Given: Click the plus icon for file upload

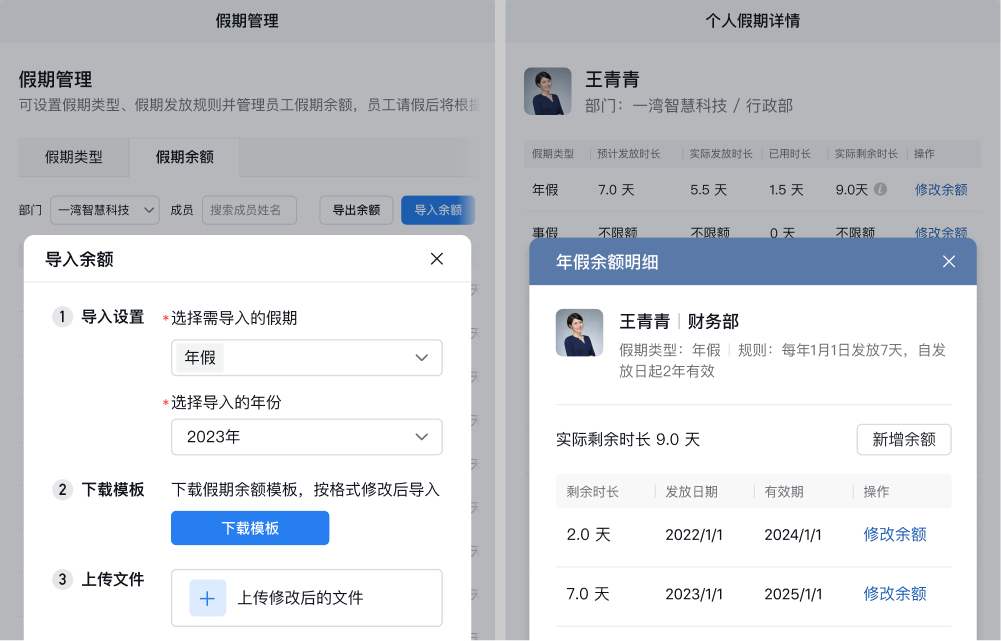Looking at the screenshot, I should click(x=207, y=598).
